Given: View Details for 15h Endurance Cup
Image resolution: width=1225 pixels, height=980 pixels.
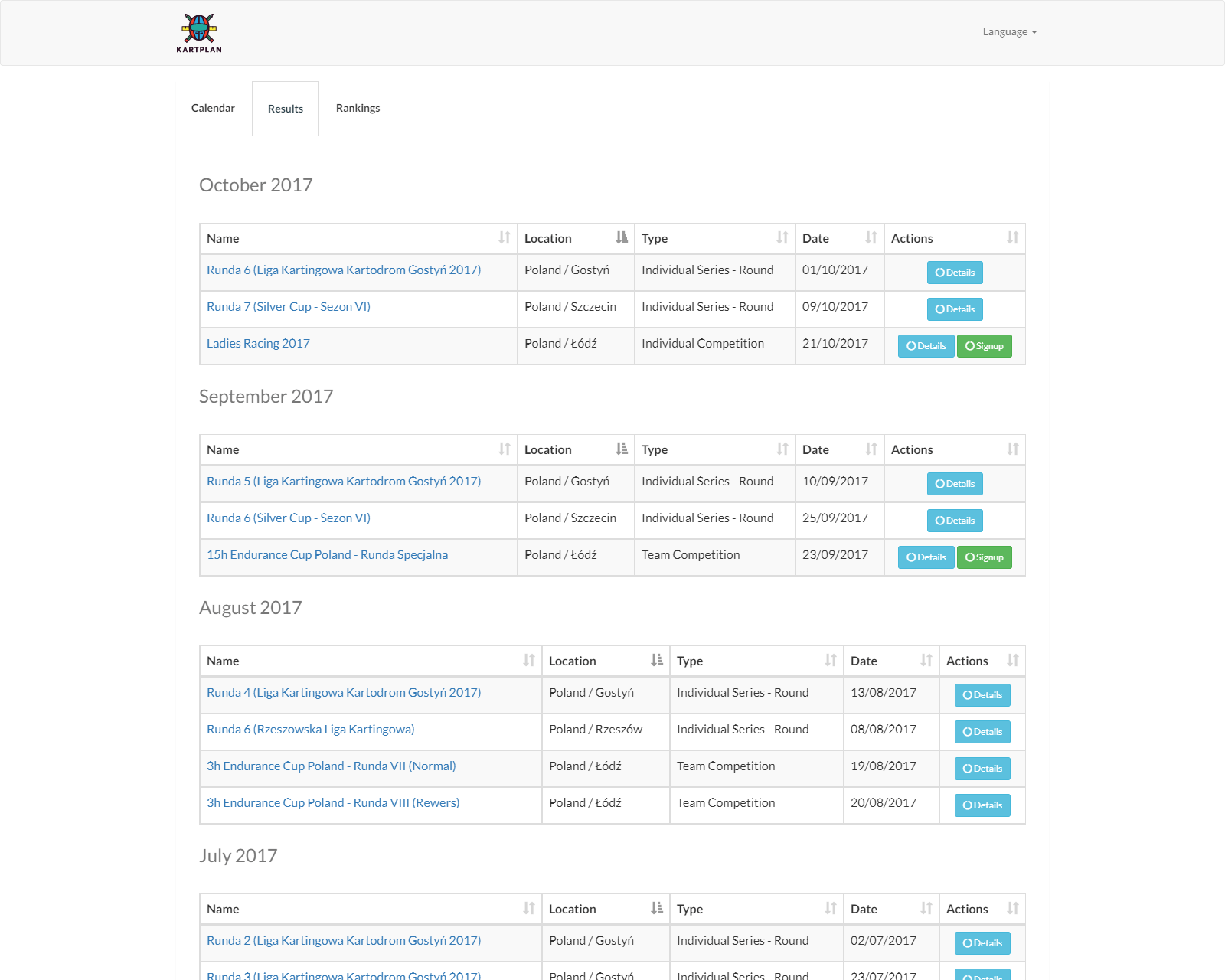Looking at the screenshot, I should (926, 557).
